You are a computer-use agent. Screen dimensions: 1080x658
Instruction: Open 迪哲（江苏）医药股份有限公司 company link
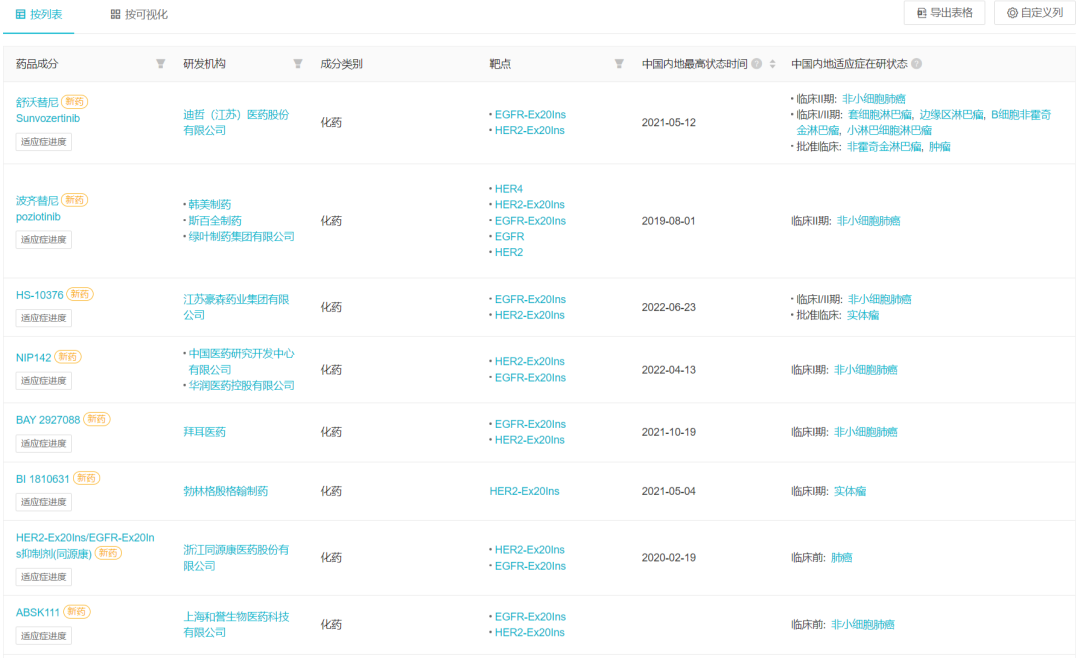point(236,122)
